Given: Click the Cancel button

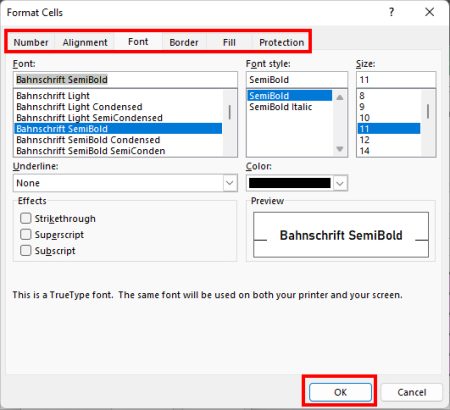Looking at the screenshot, I should pos(412,392).
